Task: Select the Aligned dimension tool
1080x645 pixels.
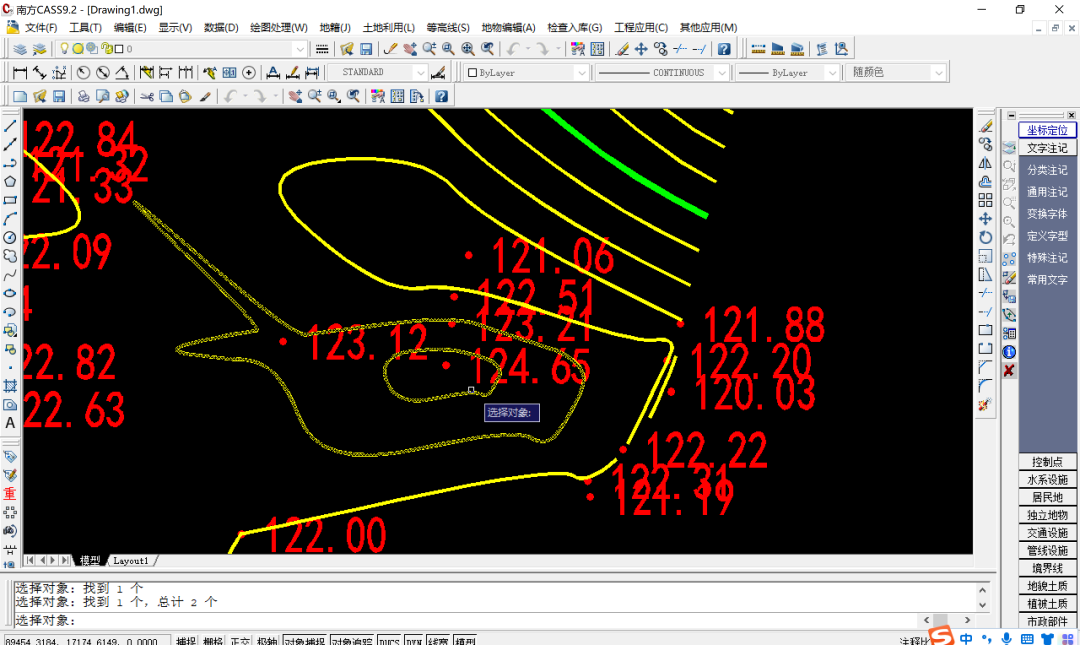Action: point(39,72)
